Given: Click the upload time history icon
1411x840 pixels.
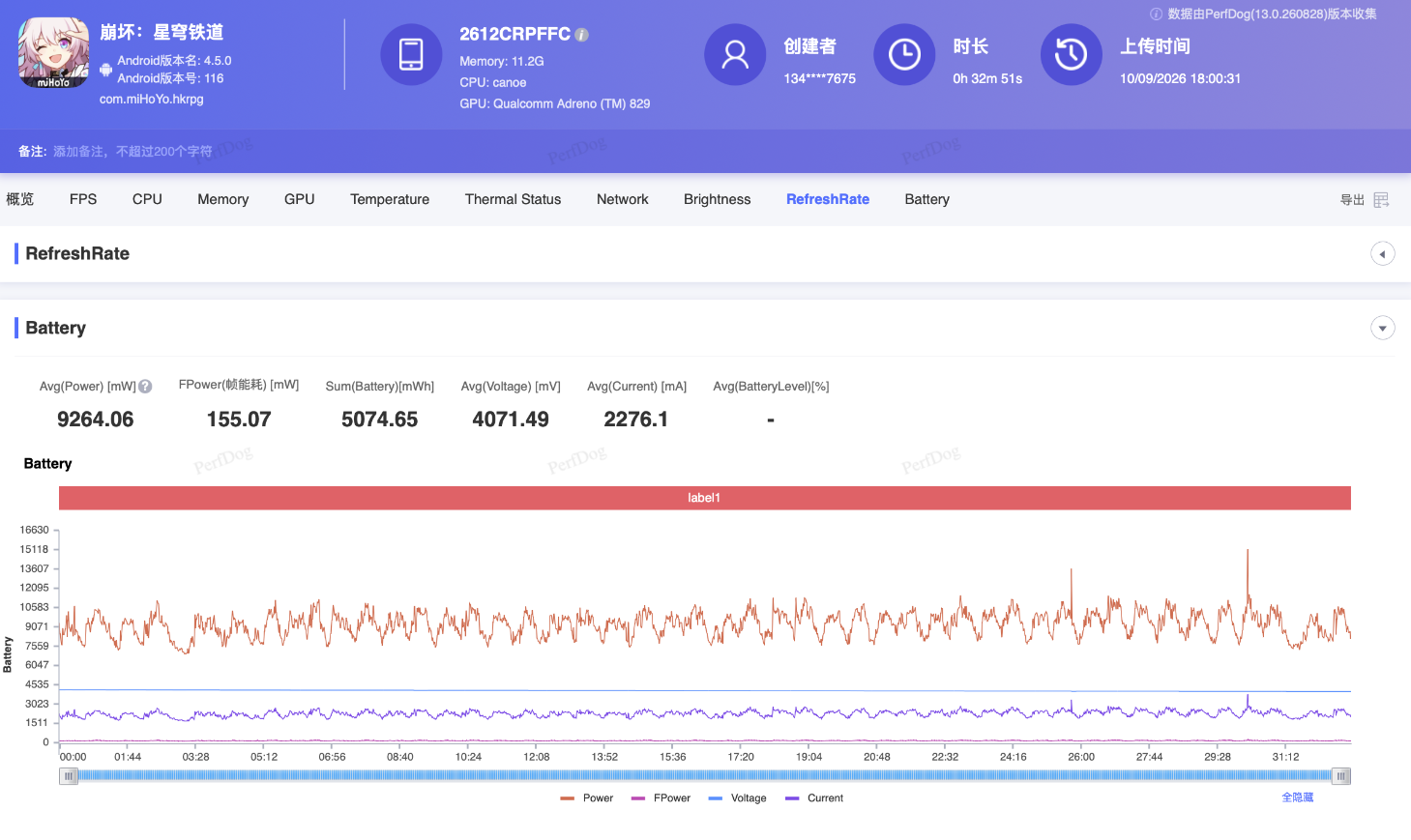Looking at the screenshot, I should pos(1071,54).
